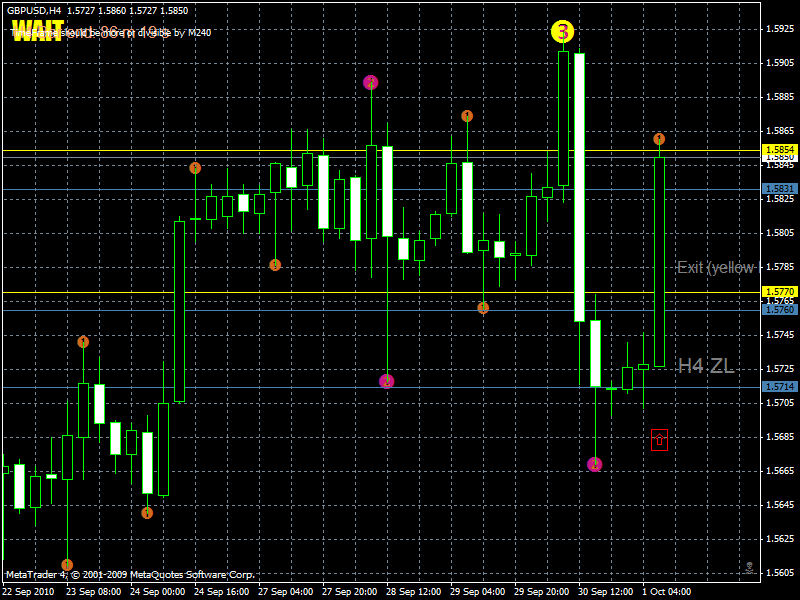
Task: Select the latest hollow candle closing near 1.5850
Action: 659,262
